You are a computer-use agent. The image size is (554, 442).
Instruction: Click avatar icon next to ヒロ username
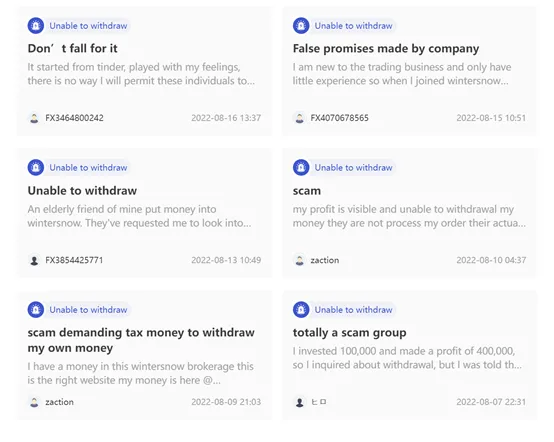pyautogui.click(x=300, y=402)
